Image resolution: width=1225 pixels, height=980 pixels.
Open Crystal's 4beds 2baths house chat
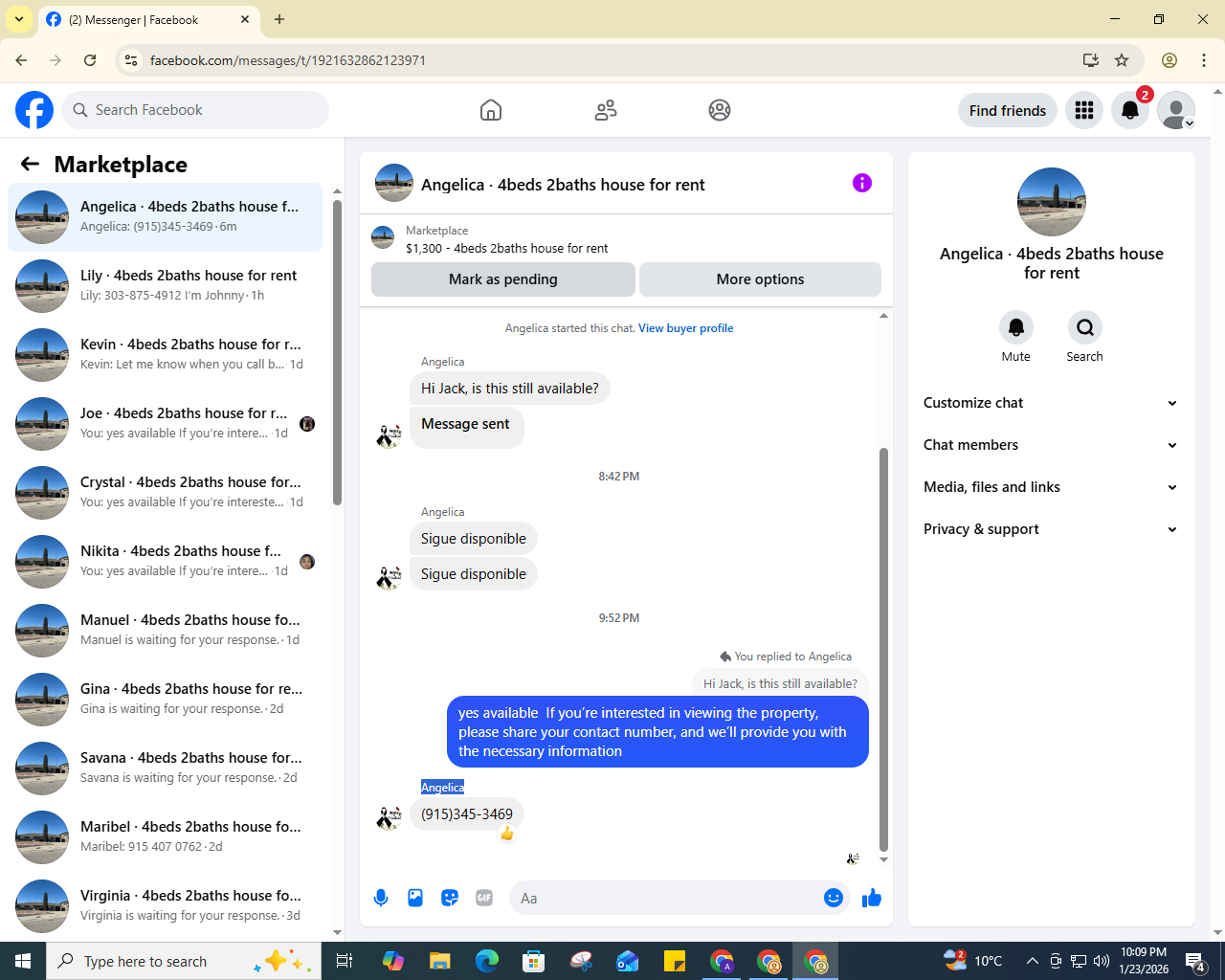[x=165, y=492]
